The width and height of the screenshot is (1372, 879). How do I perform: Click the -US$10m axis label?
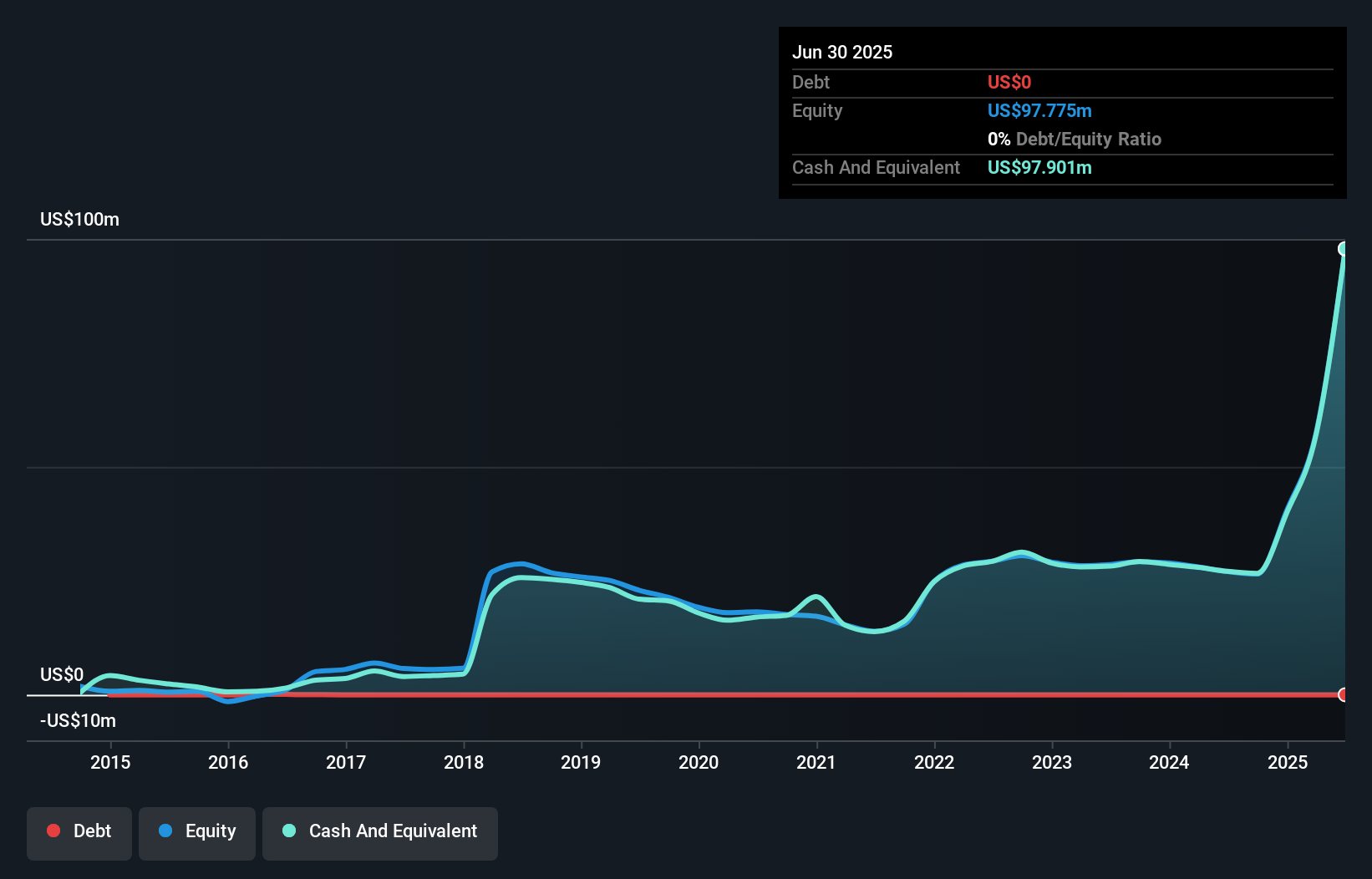tap(78, 720)
